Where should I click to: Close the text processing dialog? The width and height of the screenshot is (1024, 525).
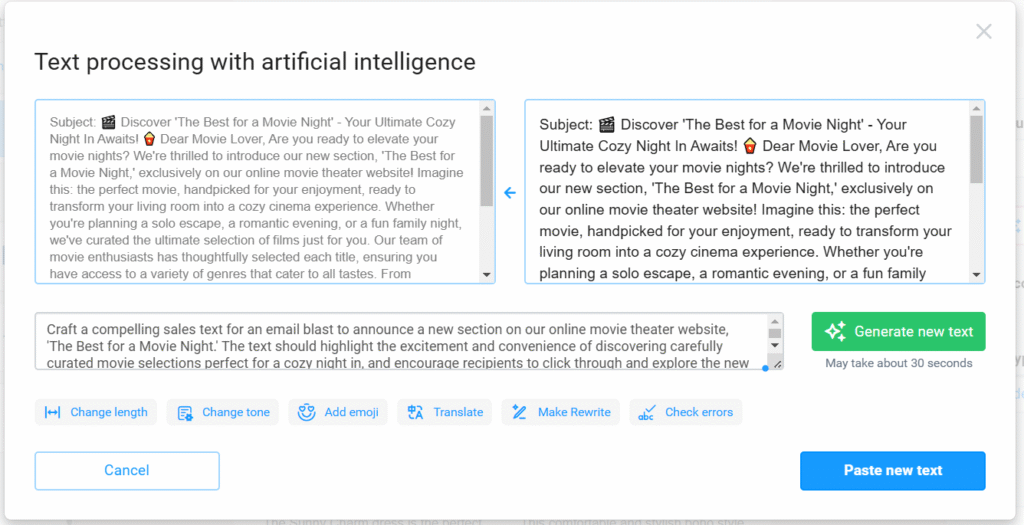(984, 31)
